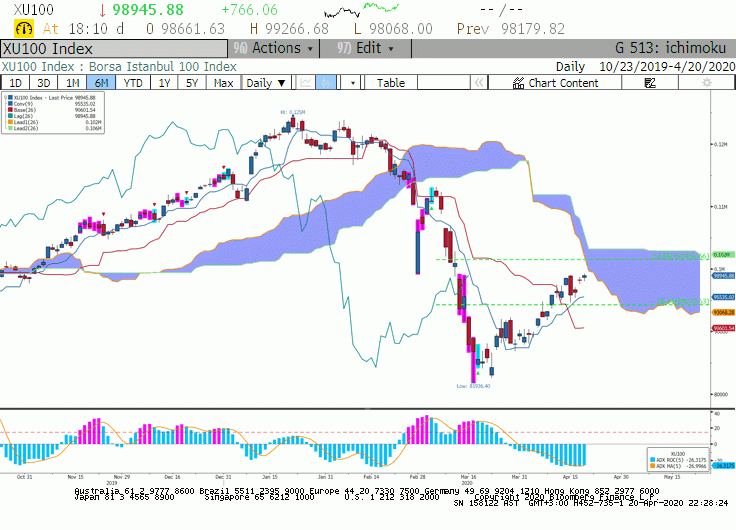
Task: Click the XU100 Index security input field
Action: point(114,48)
